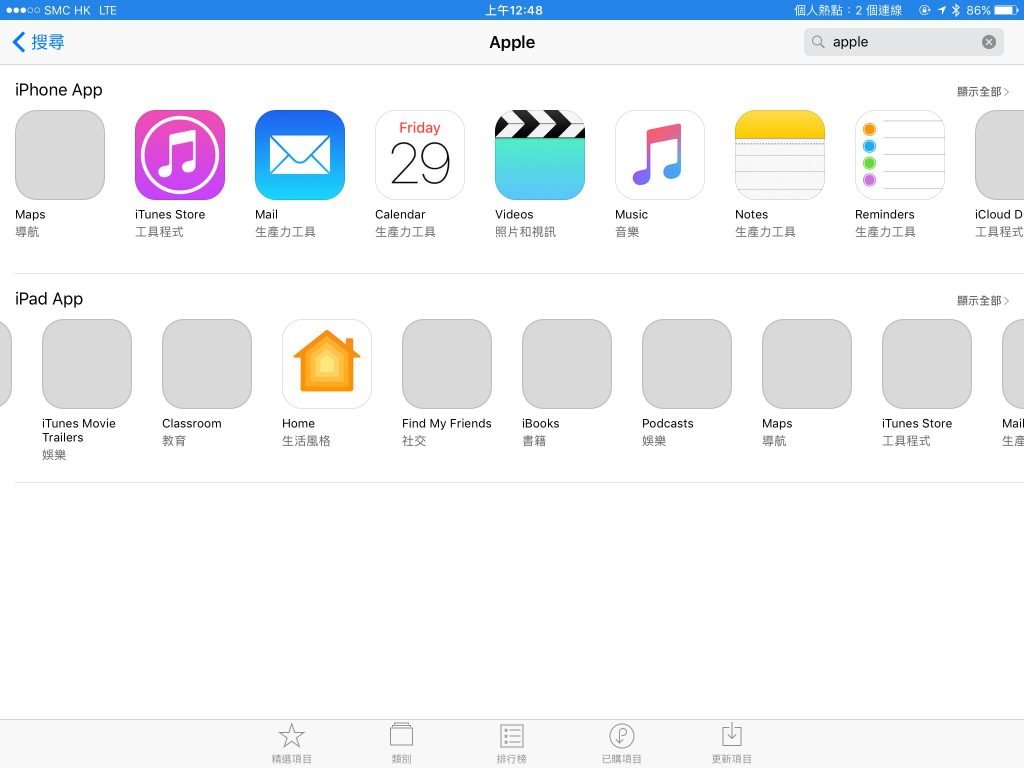The height and width of the screenshot is (768, 1024).
Task: Switch to the 類別 categories tab
Action: [401, 744]
